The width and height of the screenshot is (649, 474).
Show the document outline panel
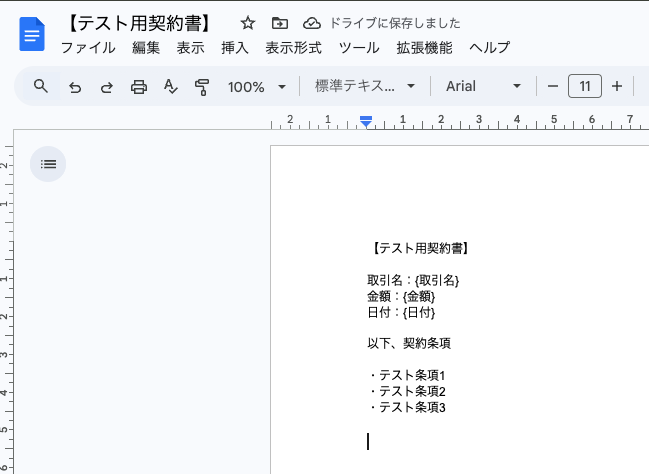pyautogui.click(x=48, y=164)
